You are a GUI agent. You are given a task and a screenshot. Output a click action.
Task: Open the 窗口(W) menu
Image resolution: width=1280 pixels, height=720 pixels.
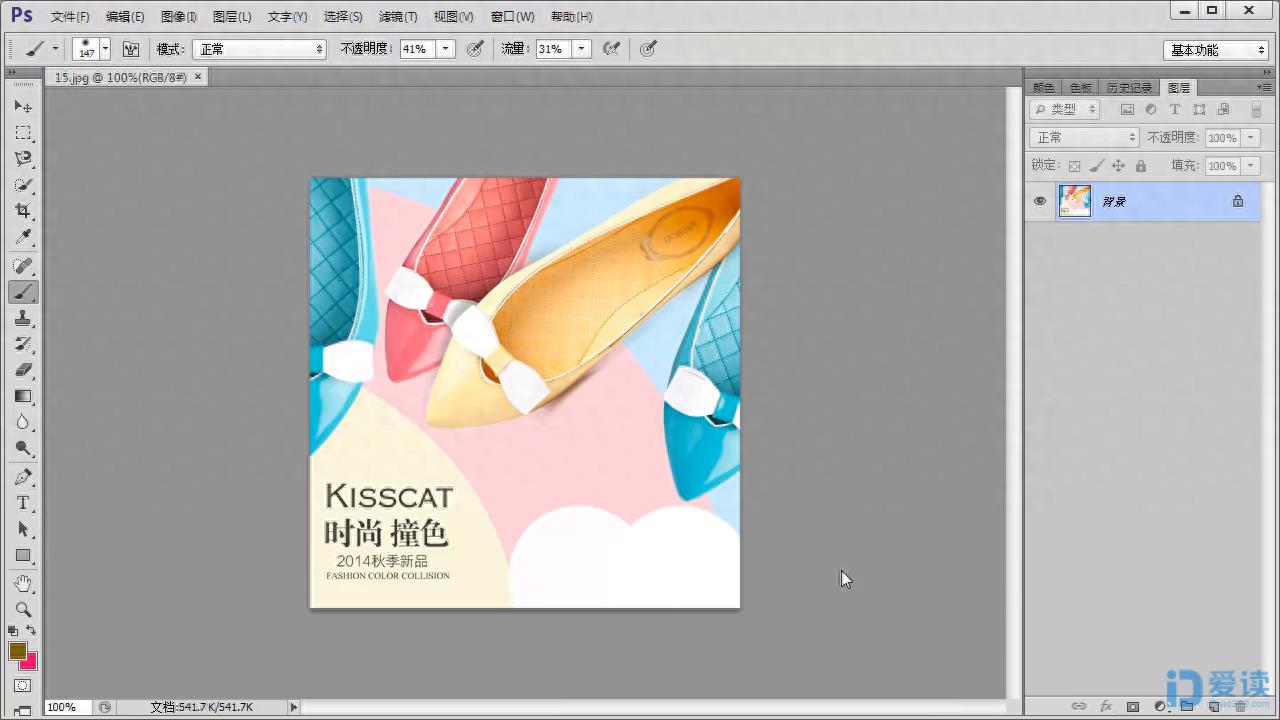point(513,17)
